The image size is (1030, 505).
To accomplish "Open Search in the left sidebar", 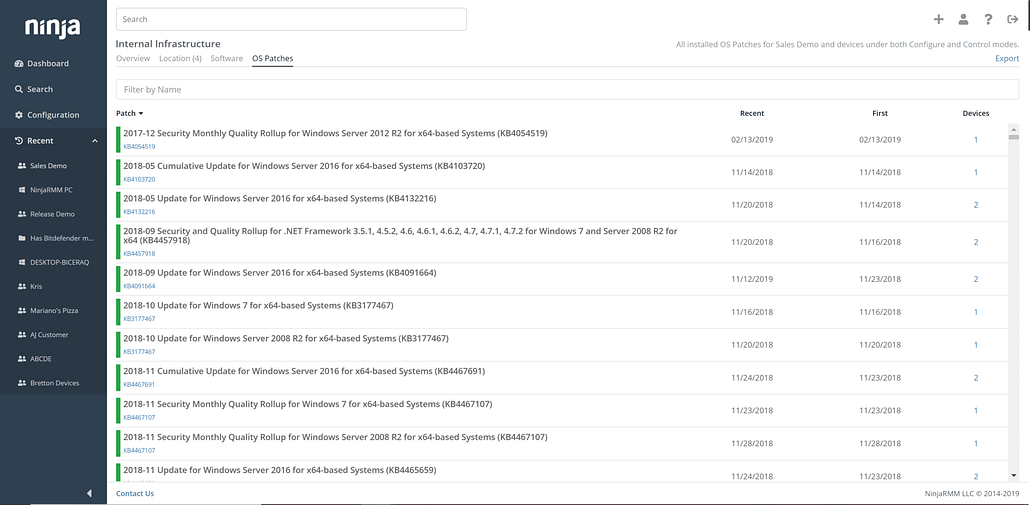I will pyautogui.click(x=40, y=89).
